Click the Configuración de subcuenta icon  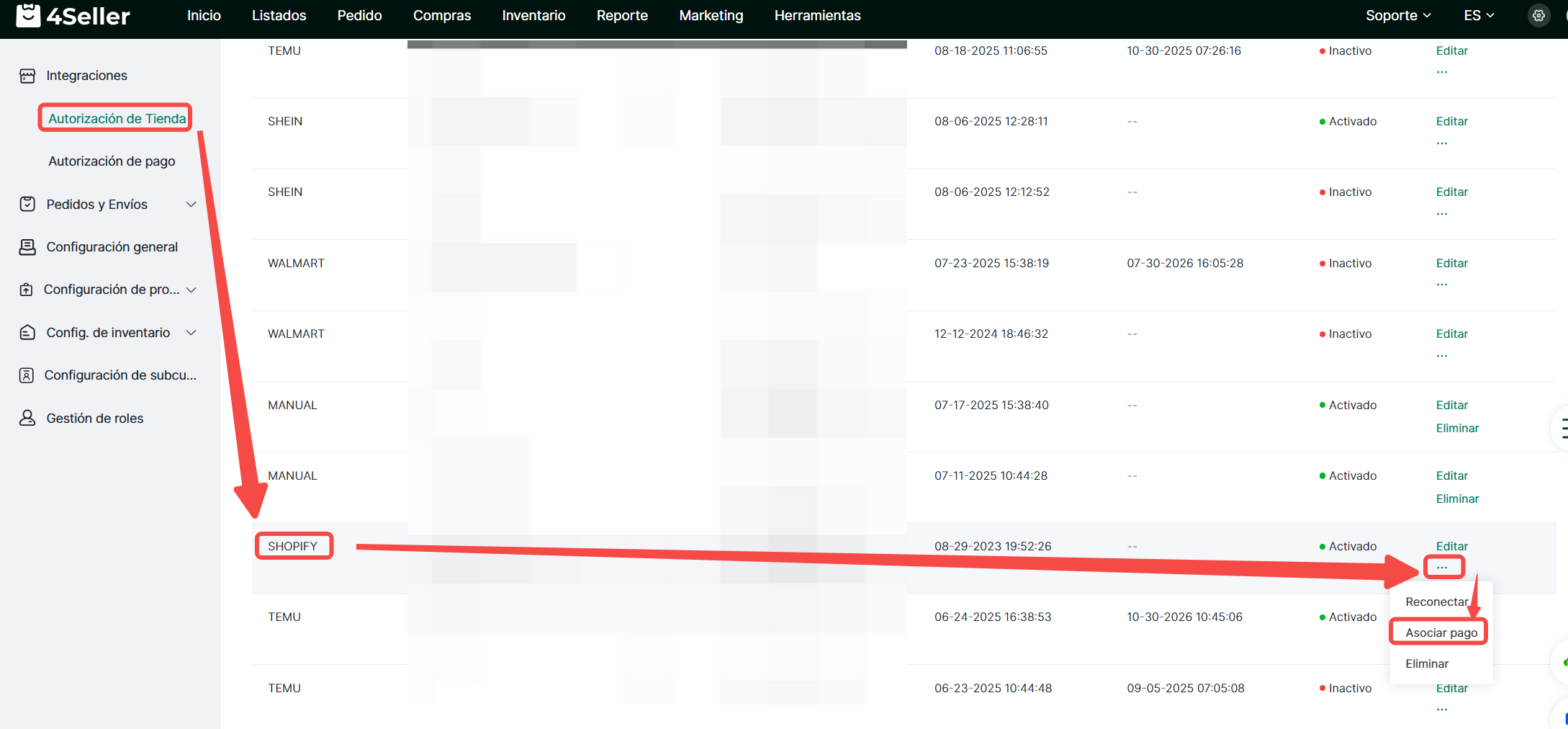[x=27, y=375]
